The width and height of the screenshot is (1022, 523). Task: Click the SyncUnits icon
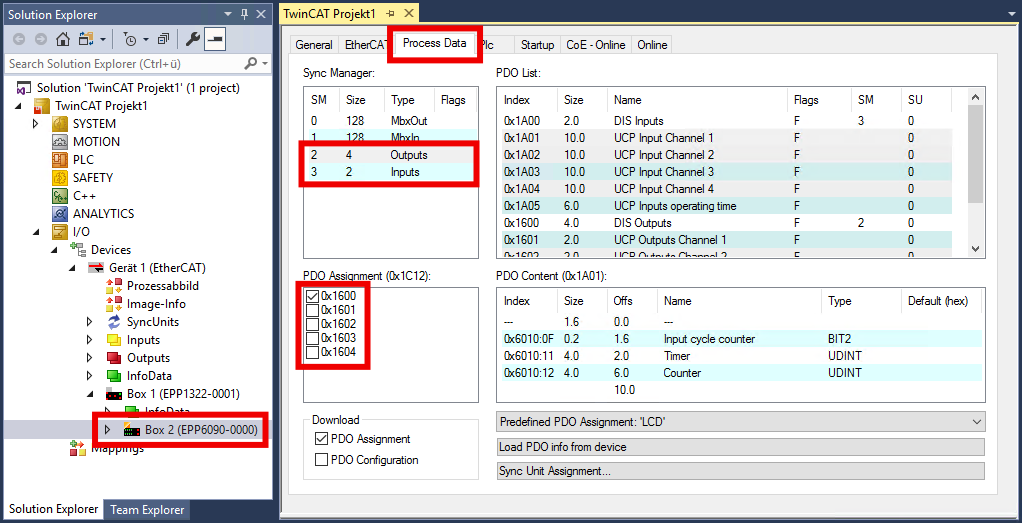[115, 321]
